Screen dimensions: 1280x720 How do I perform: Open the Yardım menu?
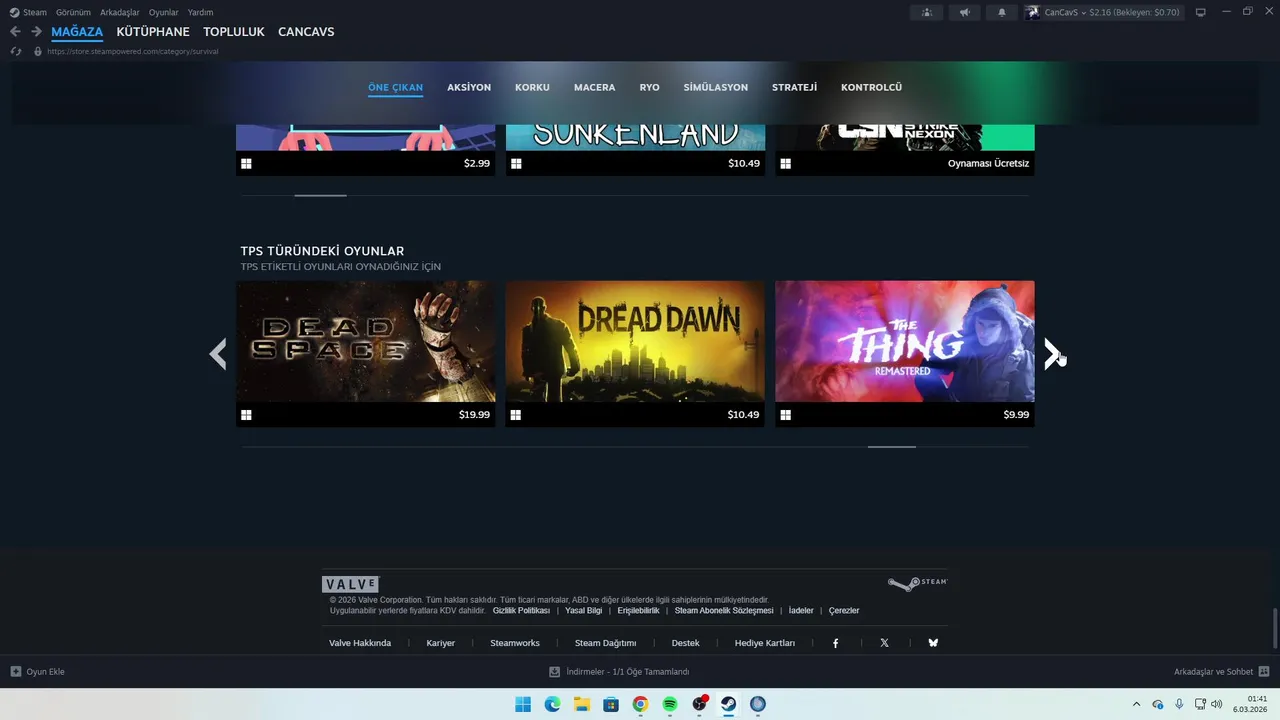tap(200, 12)
